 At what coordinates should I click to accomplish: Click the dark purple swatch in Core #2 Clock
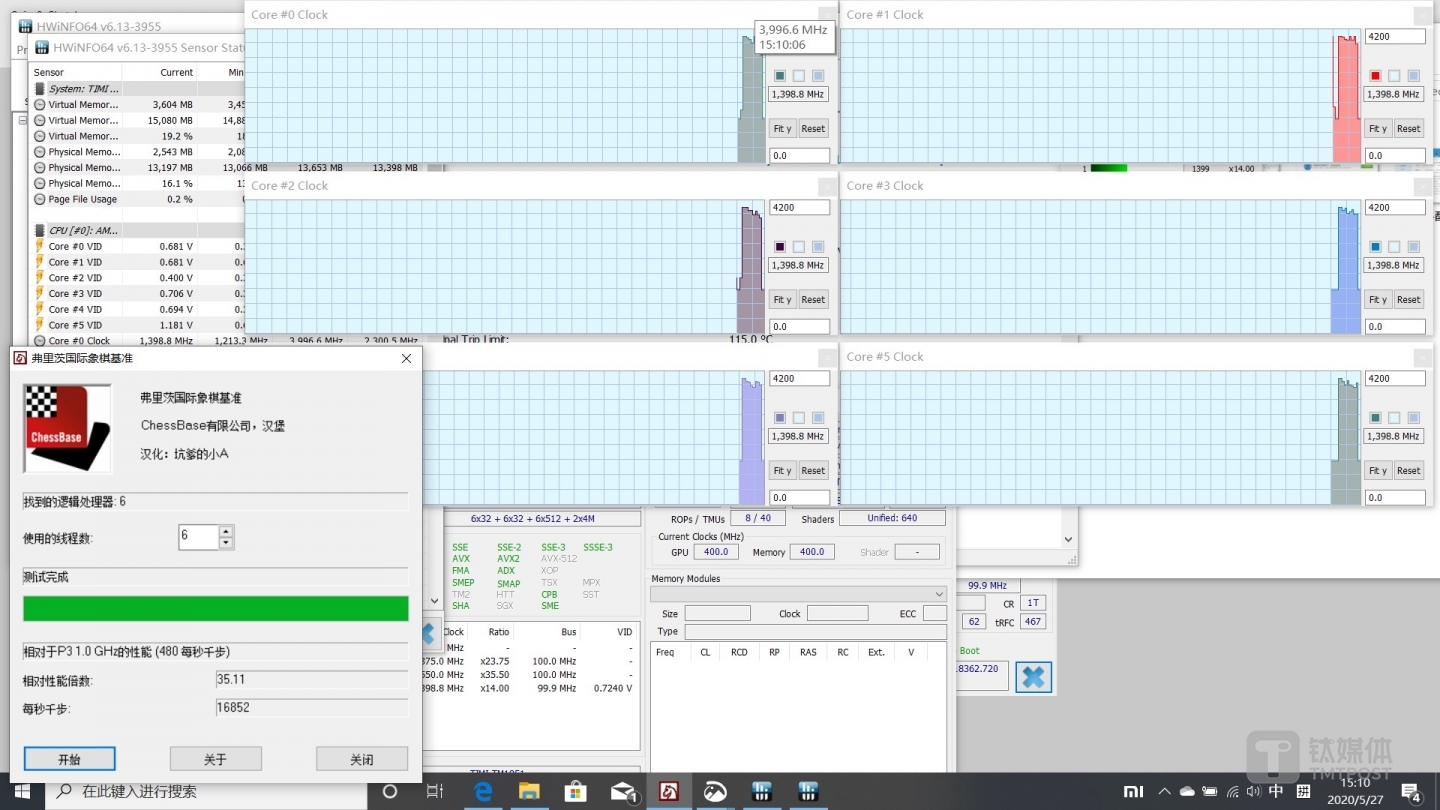780,247
